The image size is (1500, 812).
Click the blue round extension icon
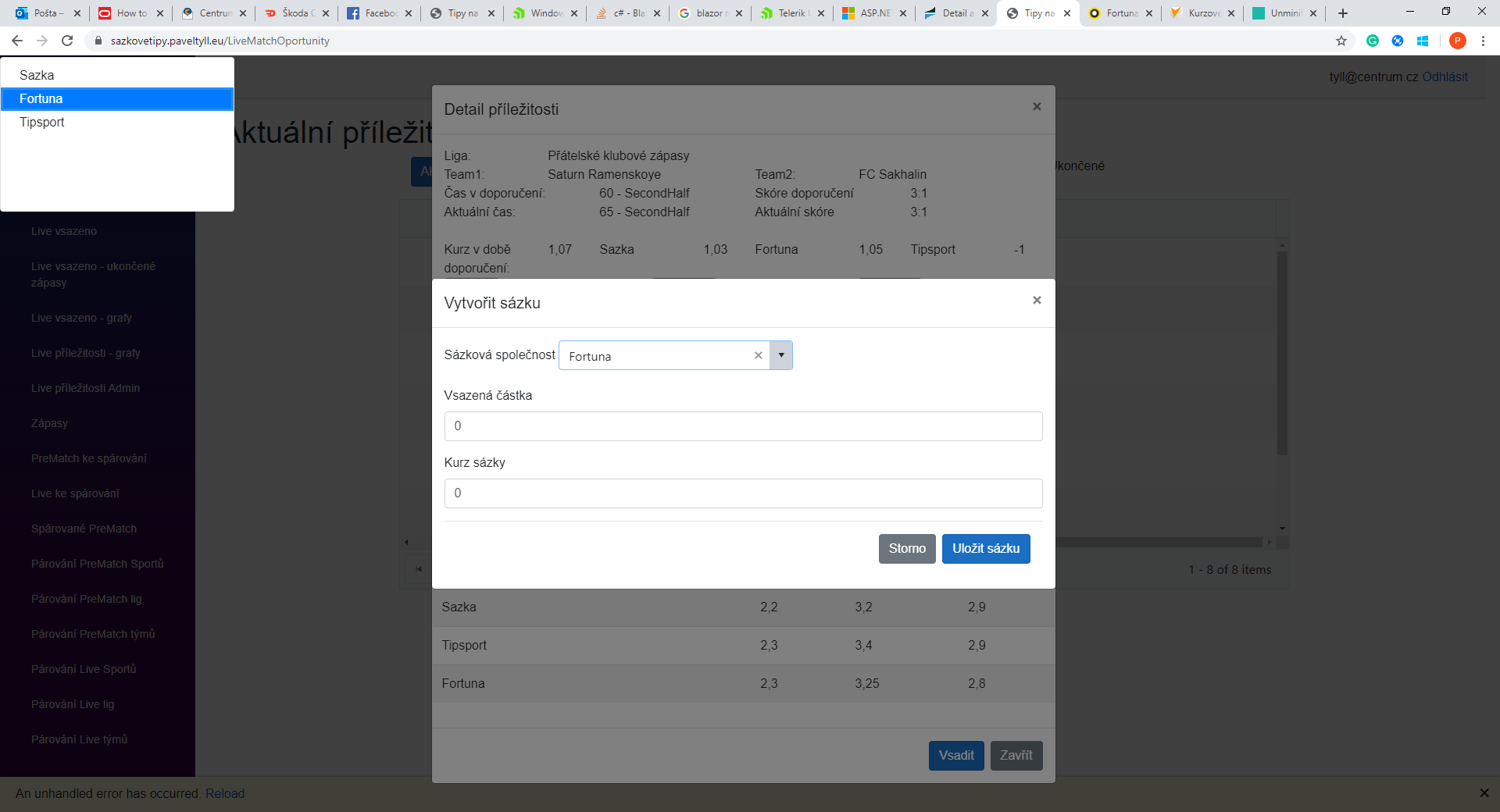tap(1398, 41)
